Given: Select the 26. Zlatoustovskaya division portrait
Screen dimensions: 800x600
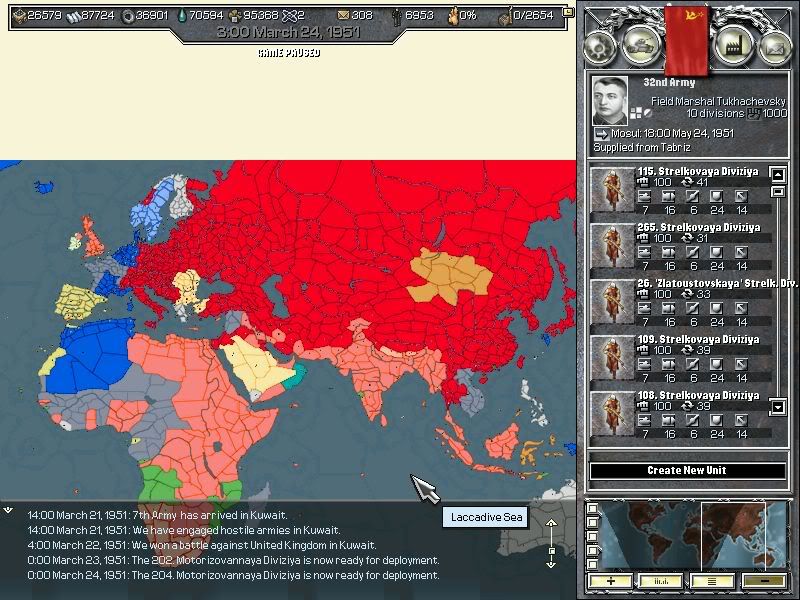Looking at the screenshot, I should click(x=612, y=302).
